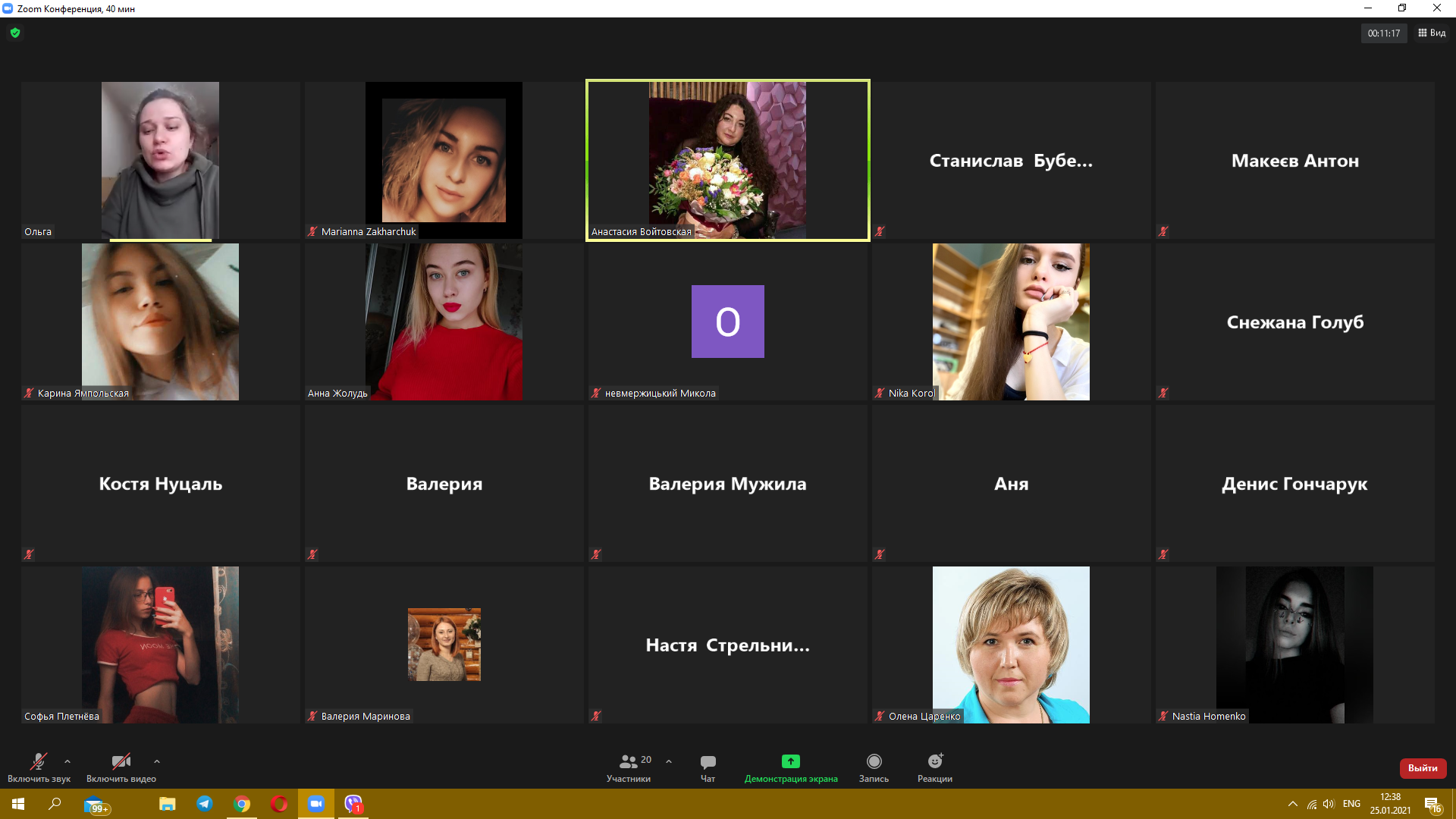Select Ольга's video tile
Image resolution: width=1456 pixels, height=819 pixels.
point(160,160)
